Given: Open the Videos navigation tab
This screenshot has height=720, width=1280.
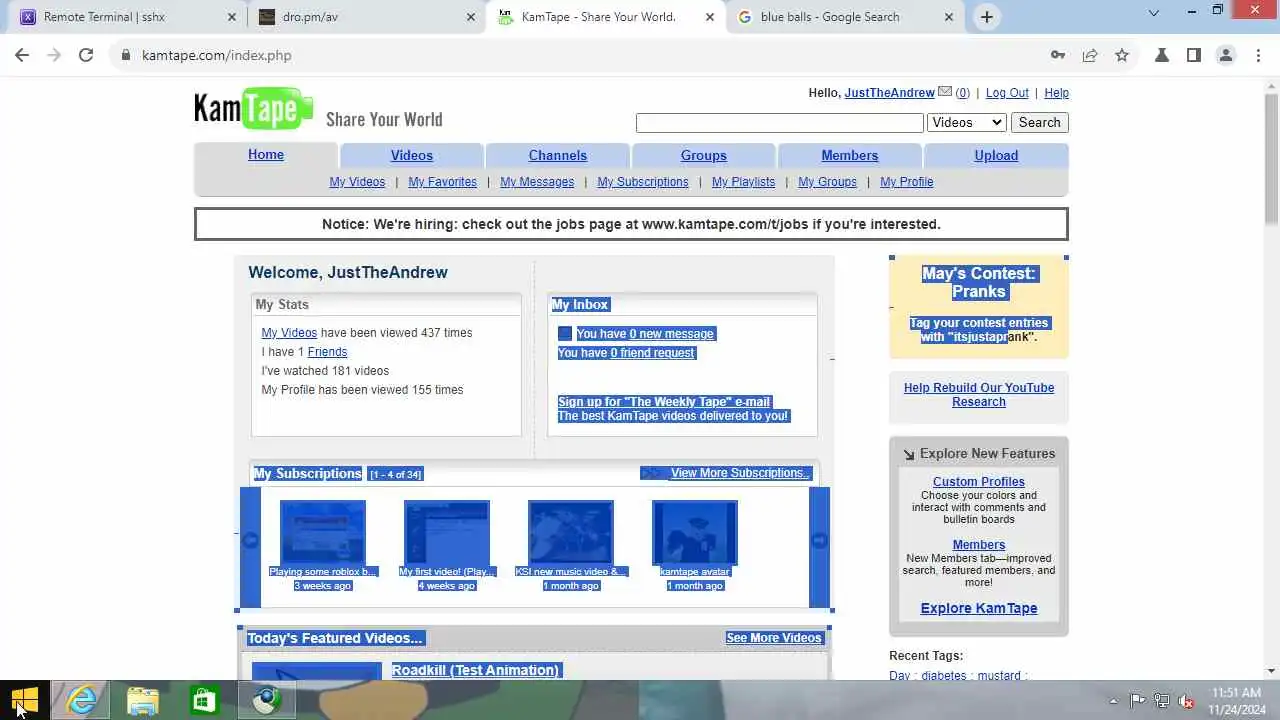Looking at the screenshot, I should point(412,156).
